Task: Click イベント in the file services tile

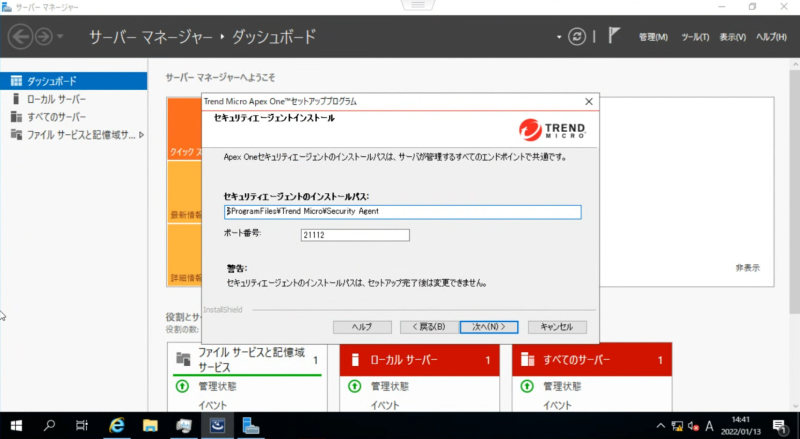Action: click(x=212, y=405)
